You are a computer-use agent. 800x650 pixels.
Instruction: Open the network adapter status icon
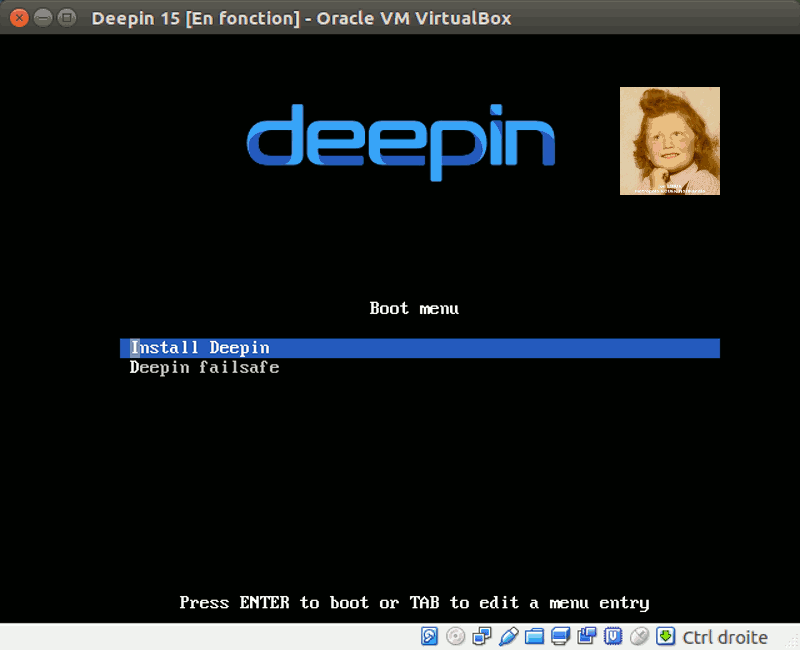pyautogui.click(x=482, y=636)
